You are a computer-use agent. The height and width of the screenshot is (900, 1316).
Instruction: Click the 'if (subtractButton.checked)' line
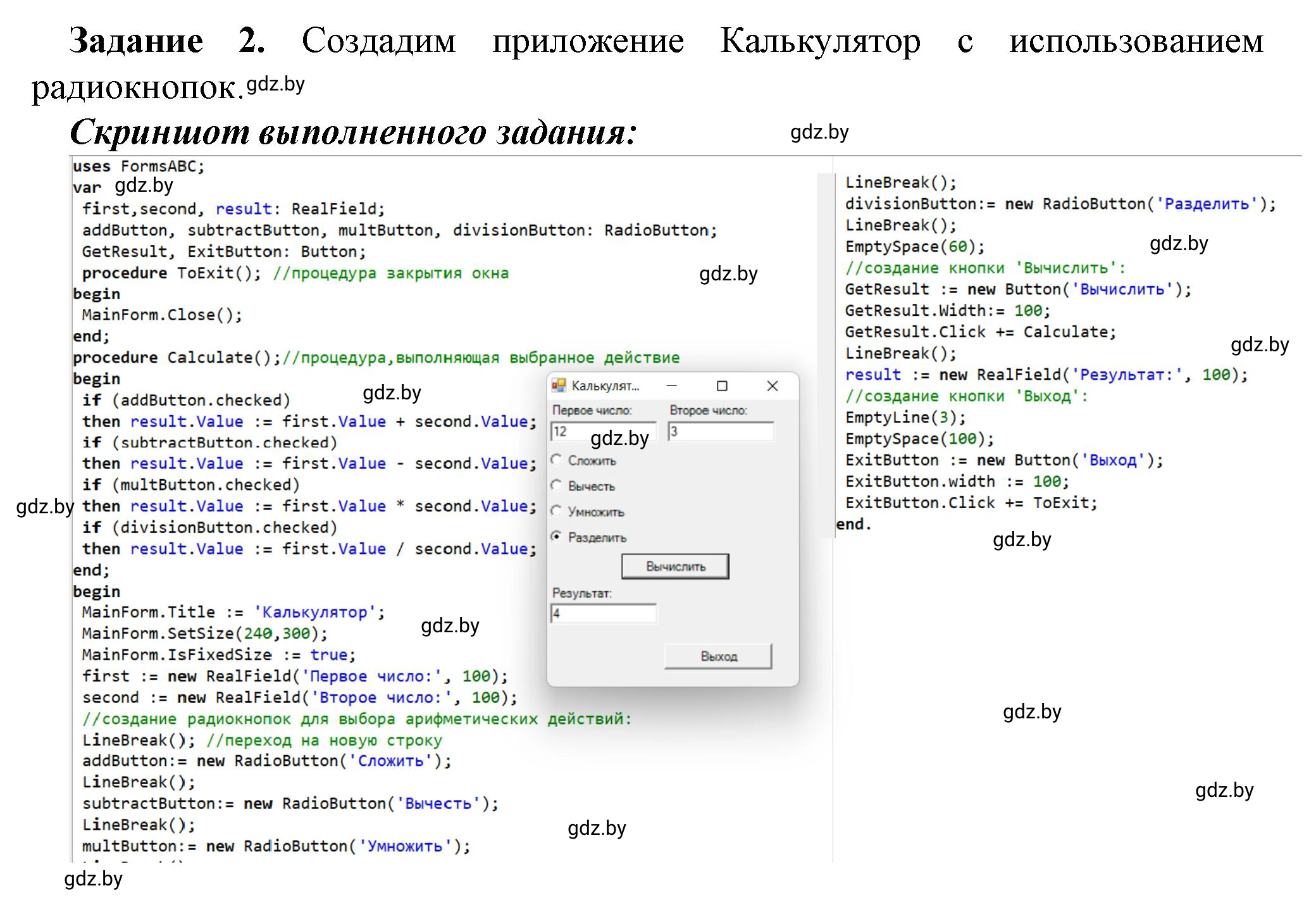[209, 442]
